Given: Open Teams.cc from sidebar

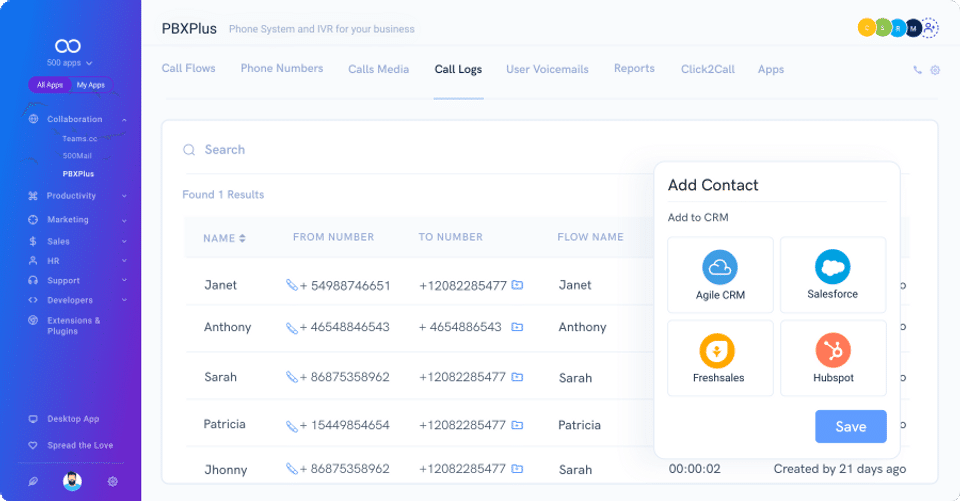Looking at the screenshot, I should pyautogui.click(x=80, y=139).
